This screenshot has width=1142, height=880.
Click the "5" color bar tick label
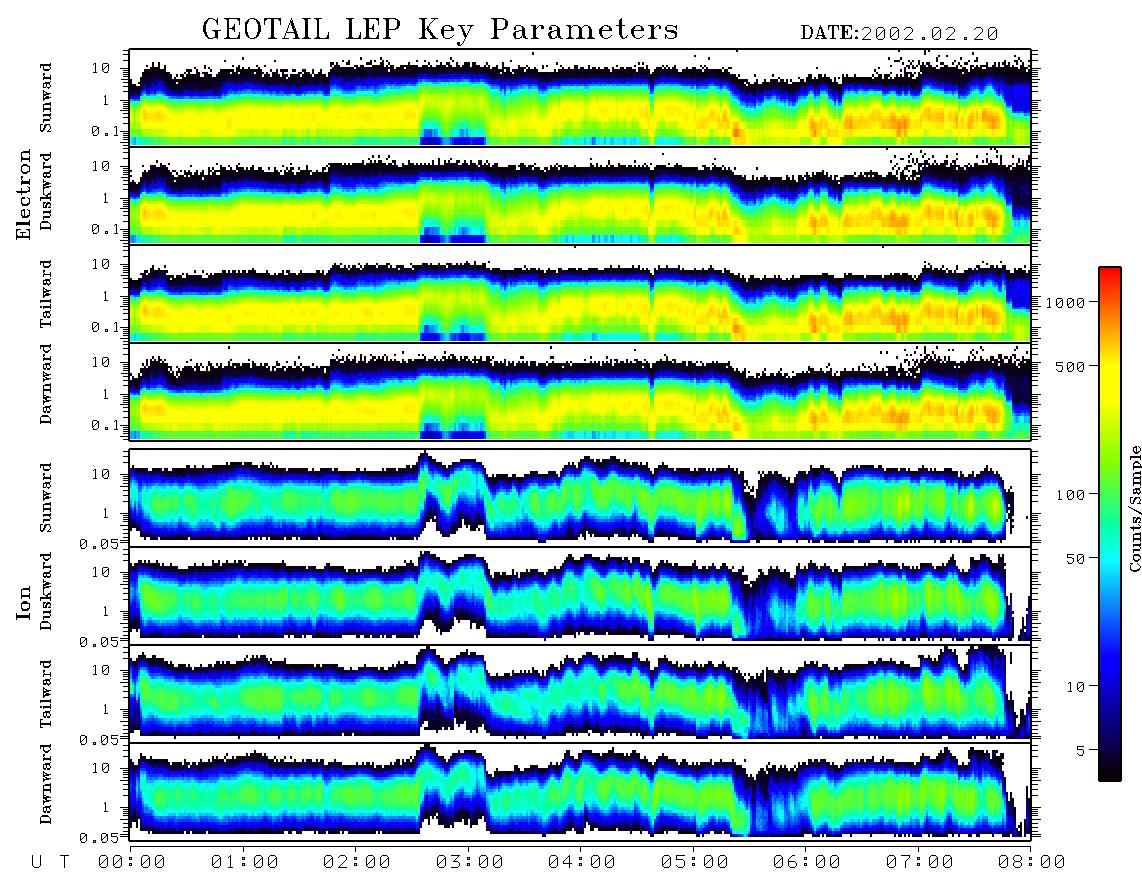click(1080, 751)
